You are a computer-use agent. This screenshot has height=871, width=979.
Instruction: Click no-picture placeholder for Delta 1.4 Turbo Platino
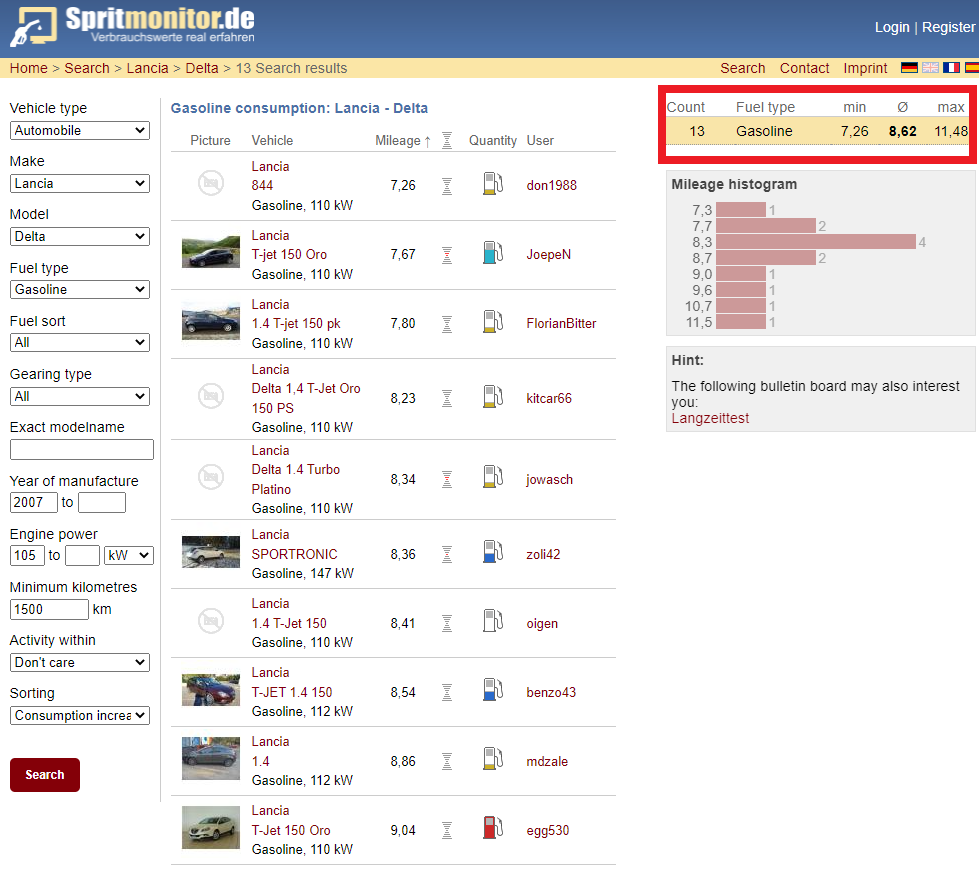[x=211, y=477]
